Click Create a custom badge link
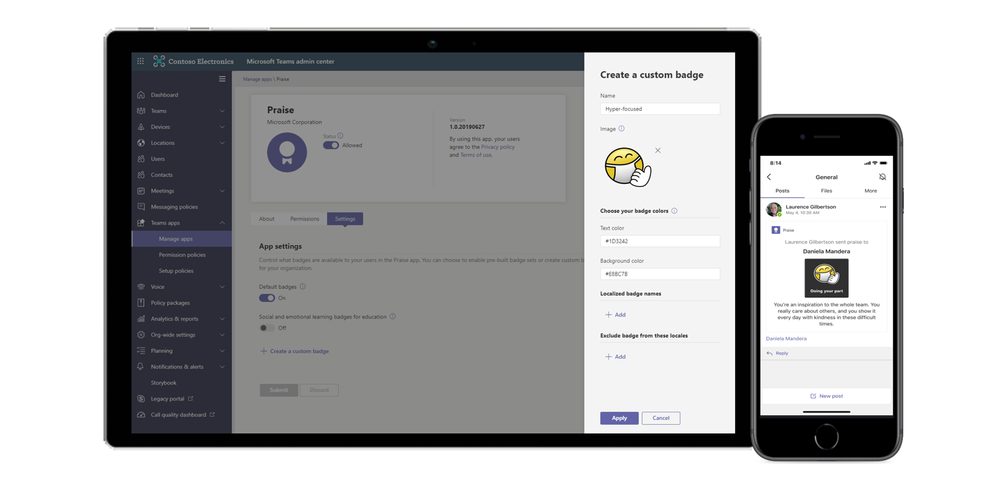The height and width of the screenshot is (486, 998). pos(295,351)
